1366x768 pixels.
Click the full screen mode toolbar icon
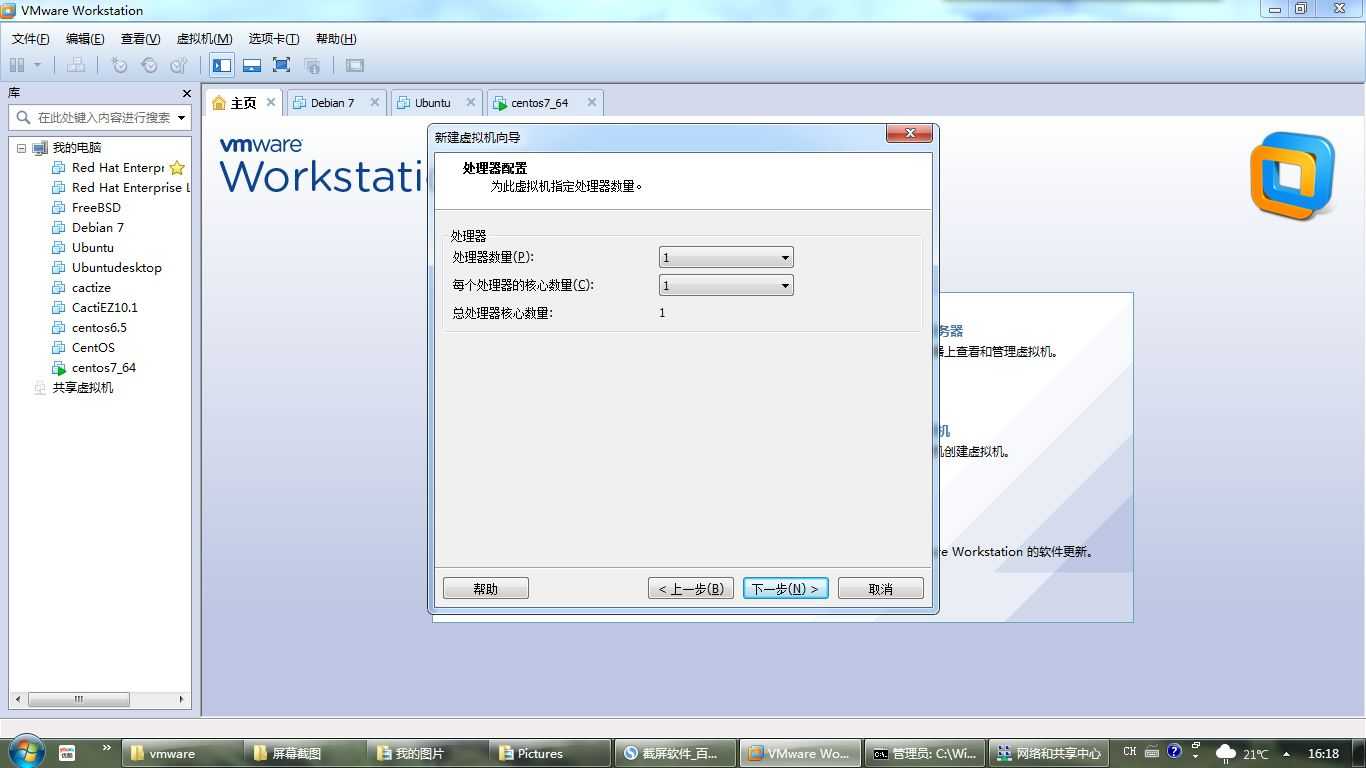282,65
